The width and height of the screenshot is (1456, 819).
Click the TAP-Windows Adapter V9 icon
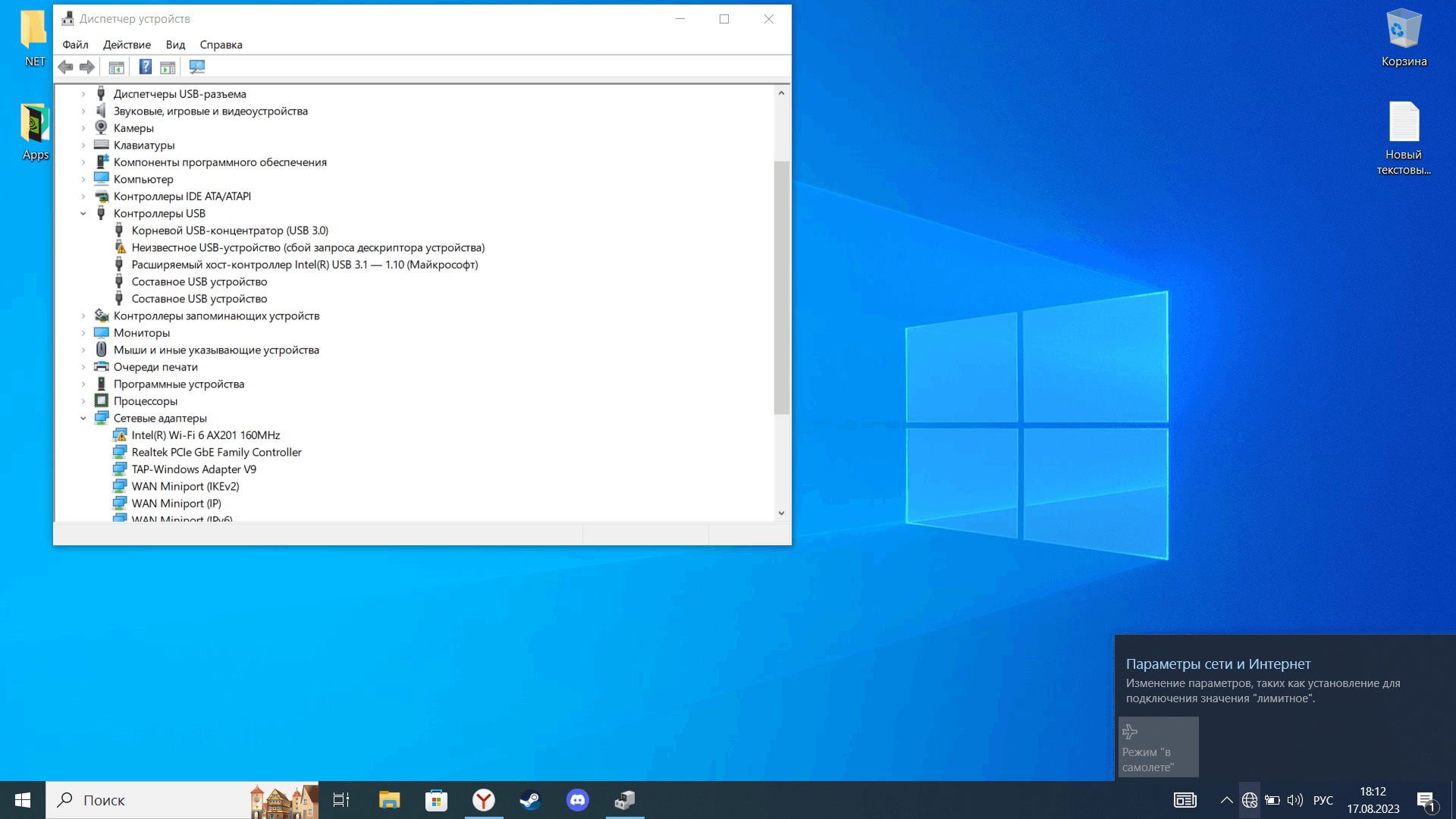point(120,469)
